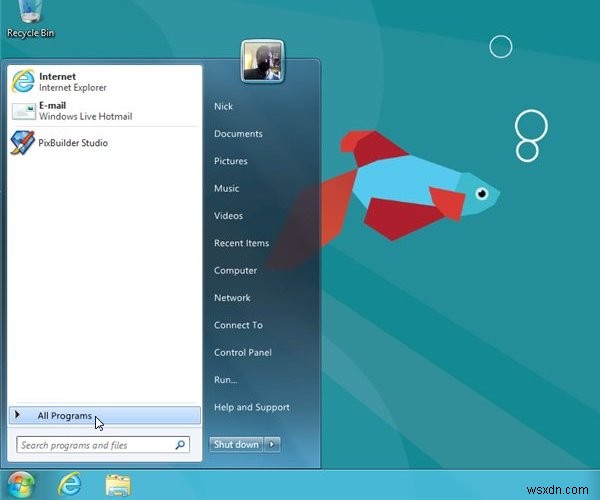Open Videos library
The width and height of the screenshot is (600, 500).
[228, 216]
